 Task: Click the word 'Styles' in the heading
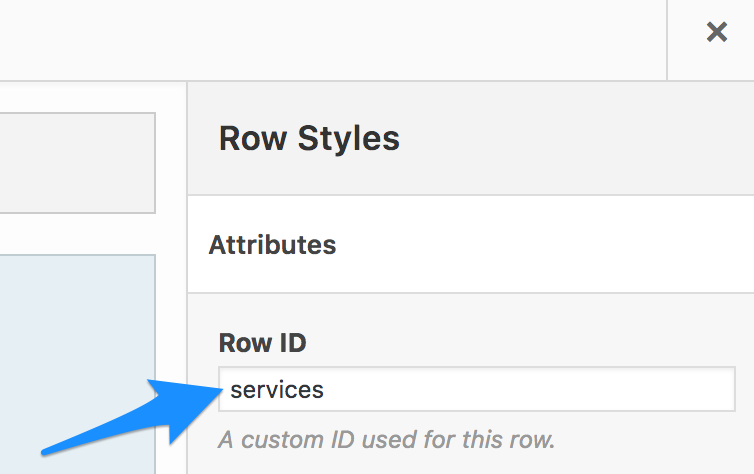[x=349, y=139]
